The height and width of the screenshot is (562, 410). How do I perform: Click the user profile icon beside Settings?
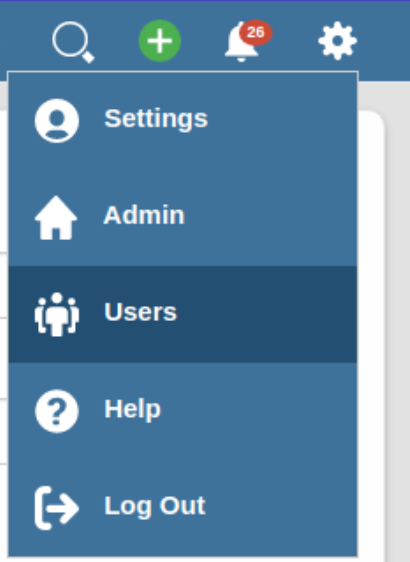(57, 121)
